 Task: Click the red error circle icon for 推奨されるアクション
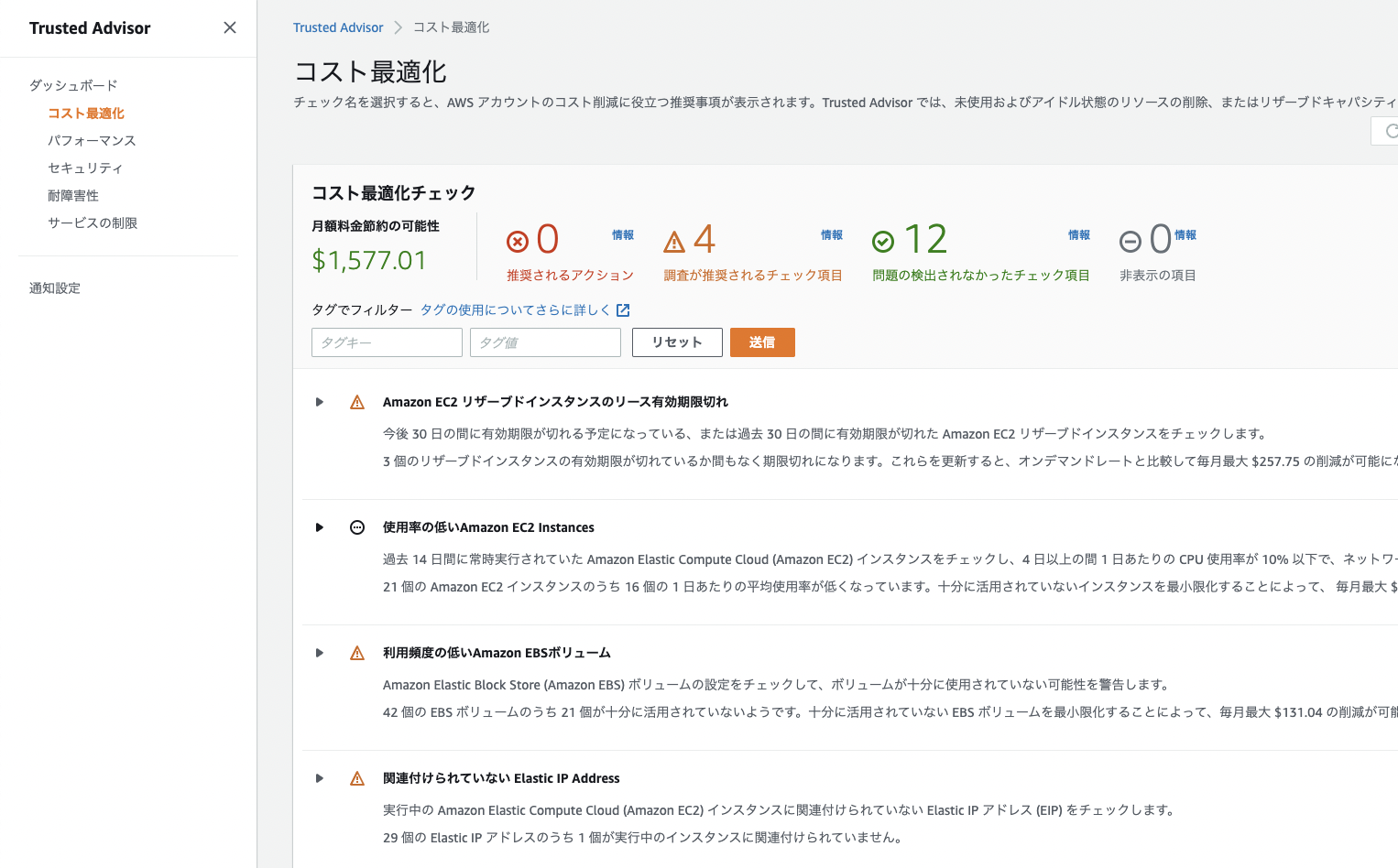coord(518,242)
